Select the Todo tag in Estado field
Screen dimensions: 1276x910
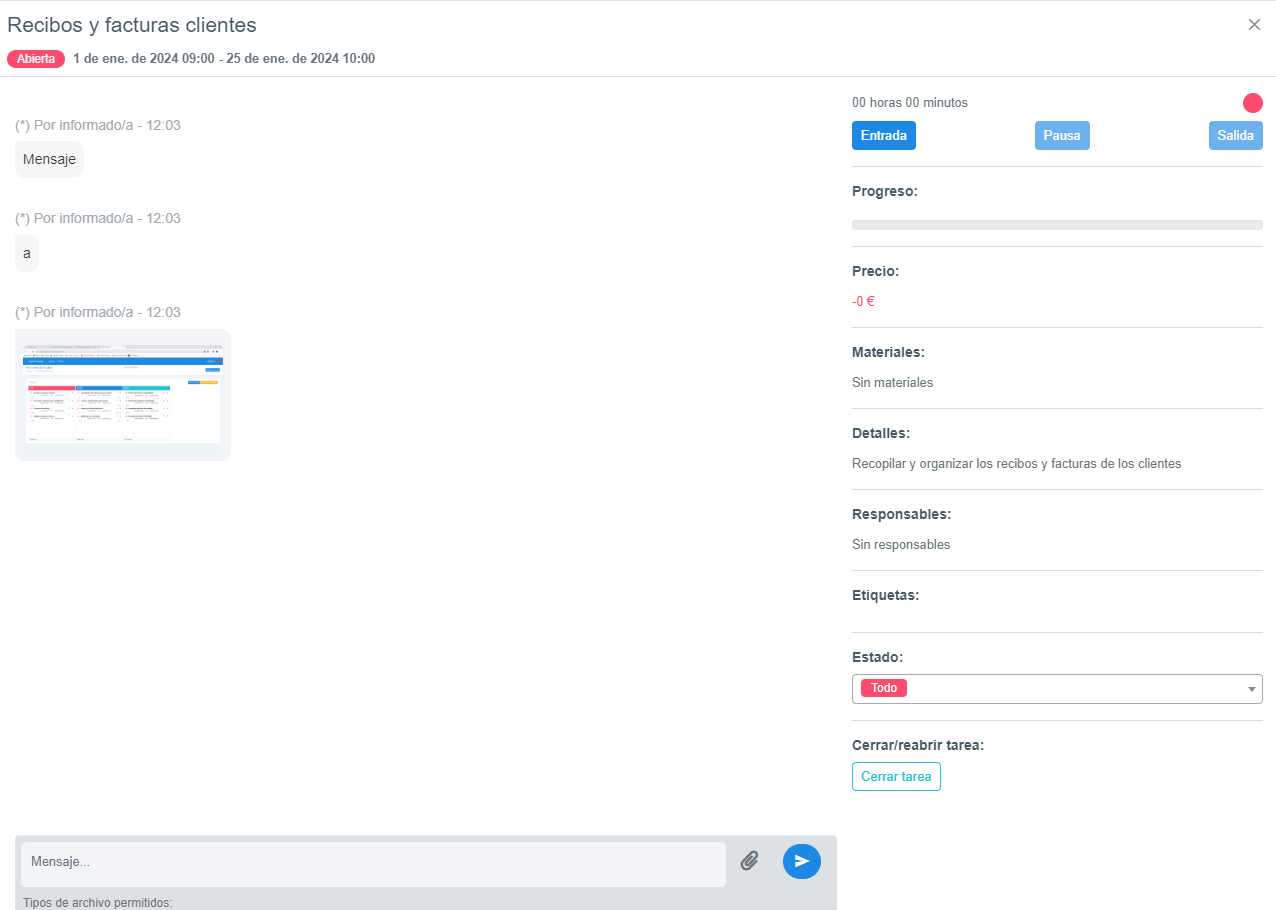click(883, 688)
